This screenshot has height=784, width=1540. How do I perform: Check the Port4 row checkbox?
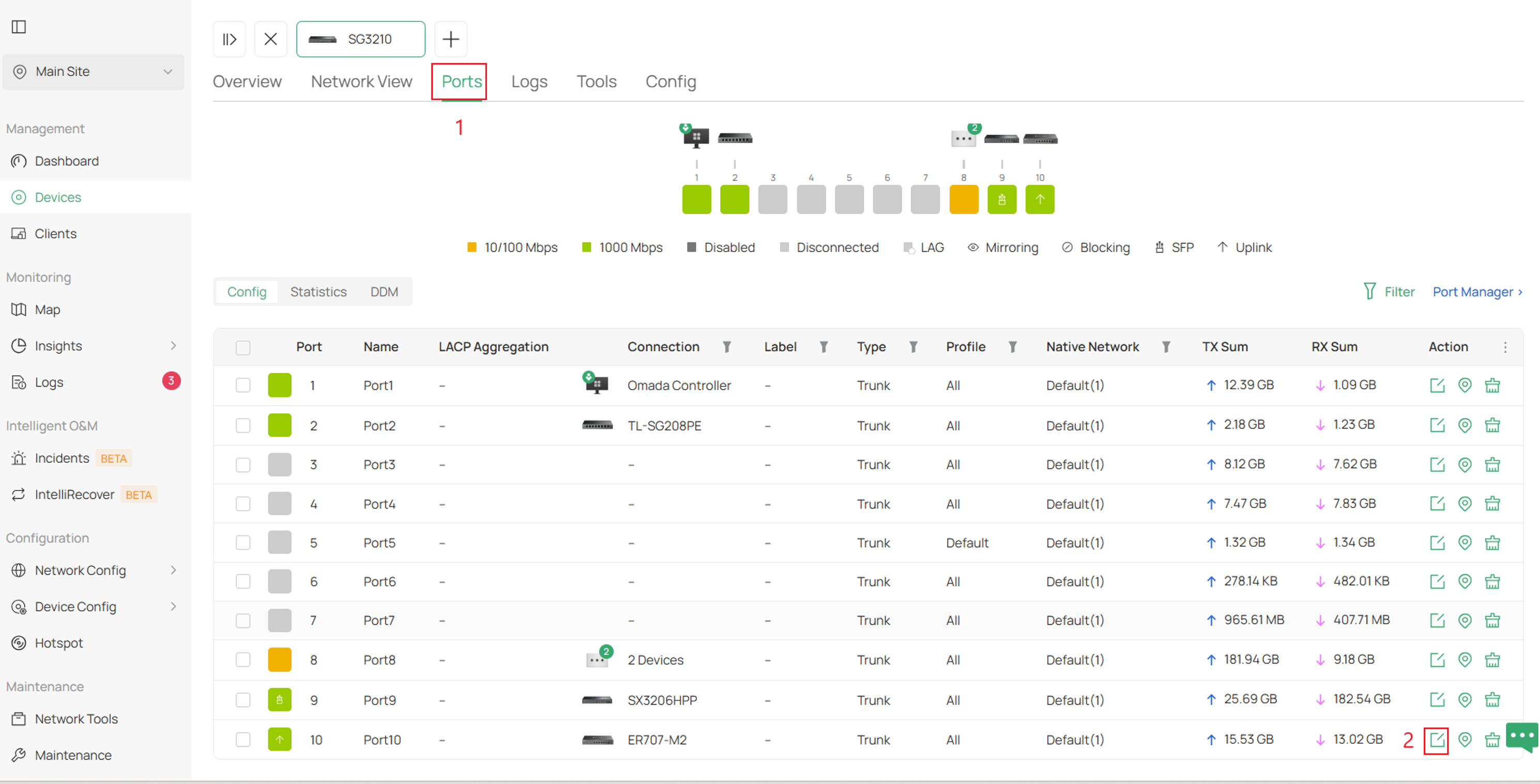tap(243, 504)
